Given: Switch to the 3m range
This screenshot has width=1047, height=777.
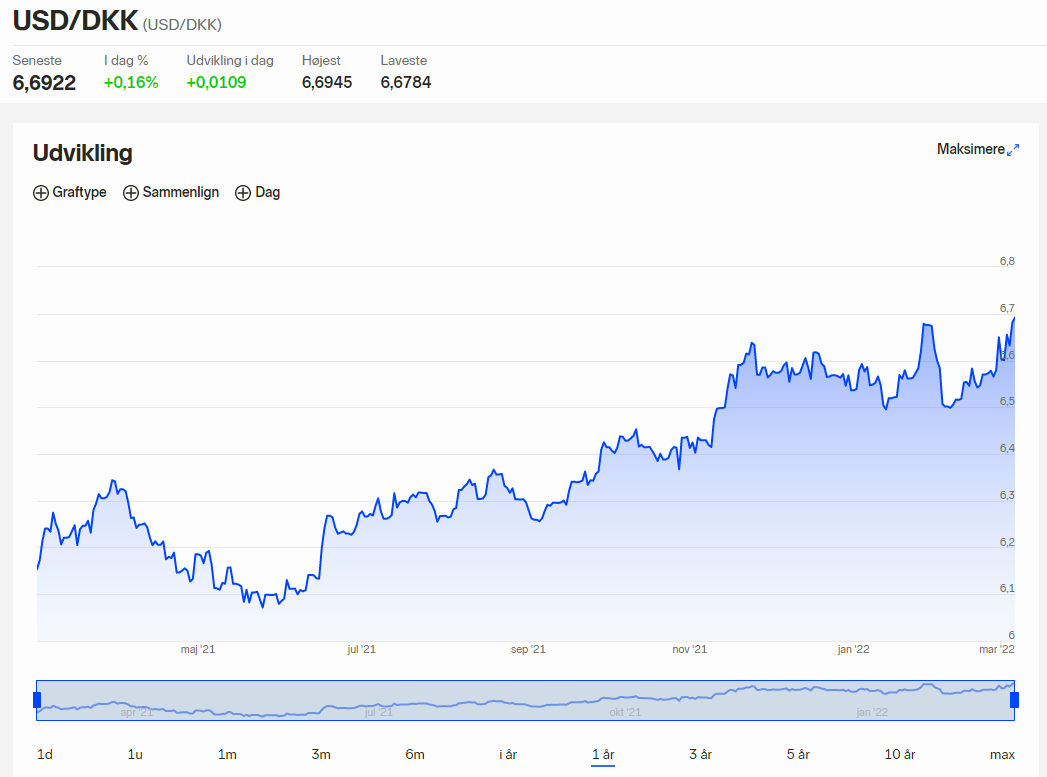Looking at the screenshot, I should 321,754.
